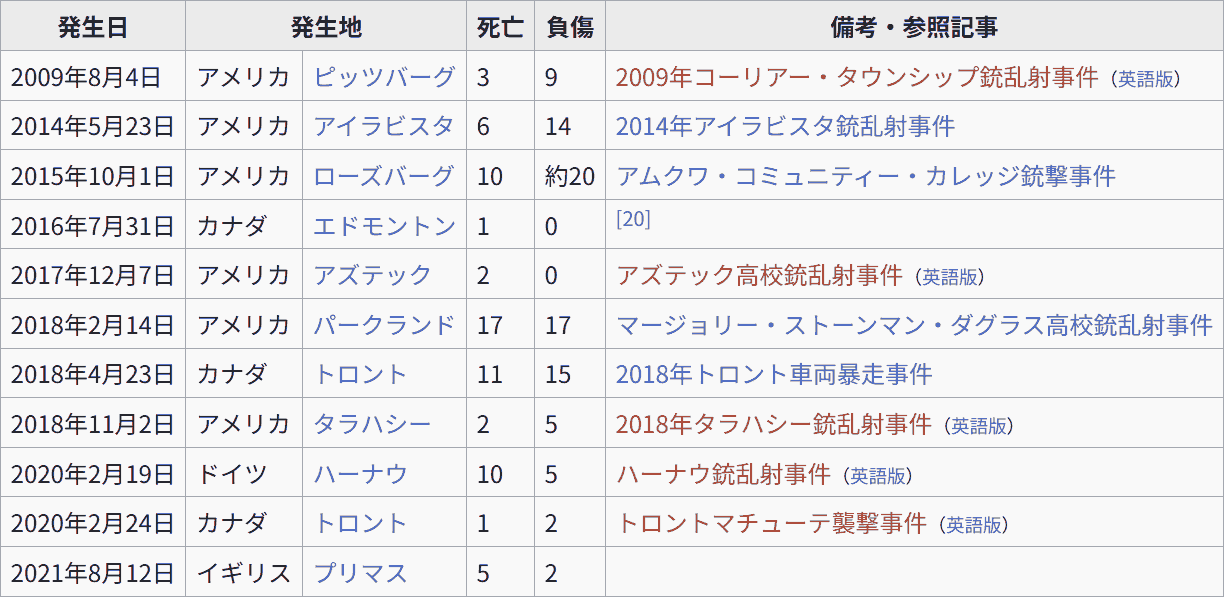Click the アズテック高校銃乱射事件 red link

[x=759, y=275]
